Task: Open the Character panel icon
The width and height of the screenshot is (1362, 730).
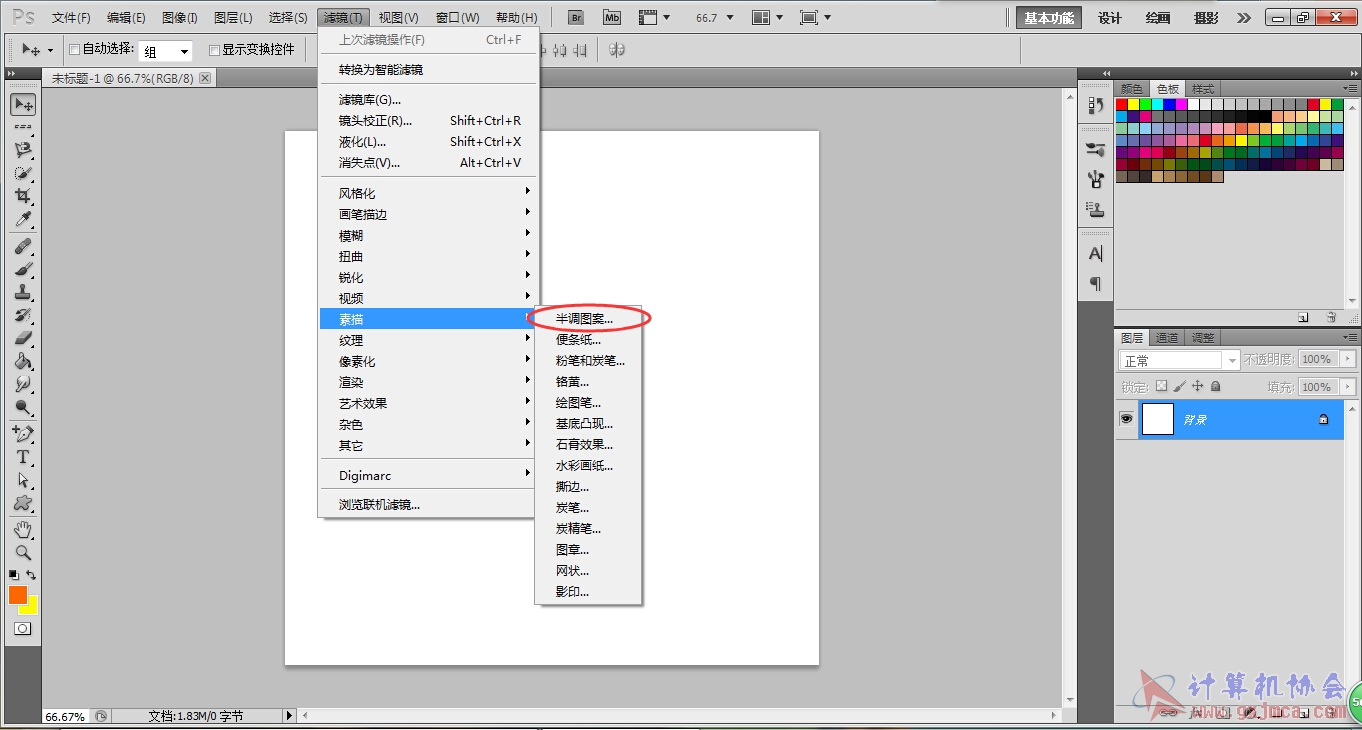Action: (1096, 254)
